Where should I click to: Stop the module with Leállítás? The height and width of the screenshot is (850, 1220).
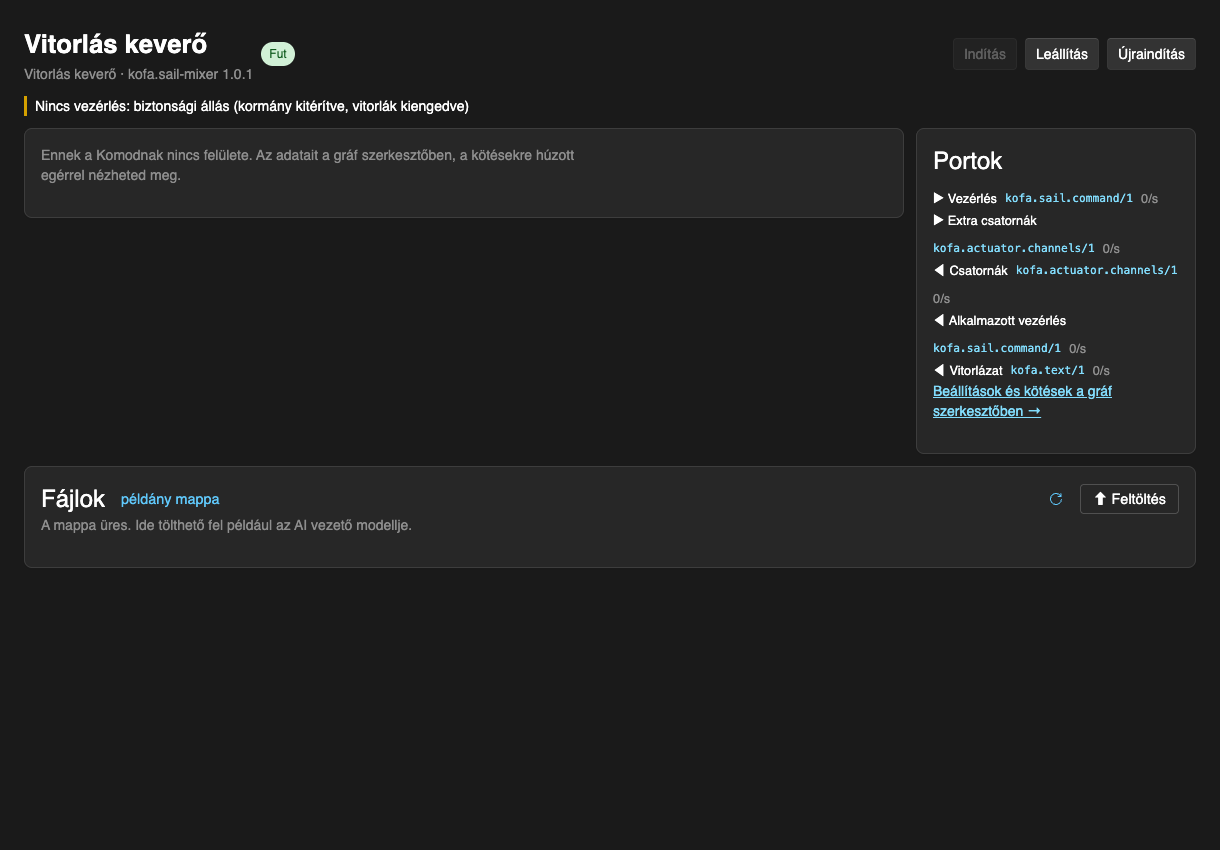(x=1062, y=54)
